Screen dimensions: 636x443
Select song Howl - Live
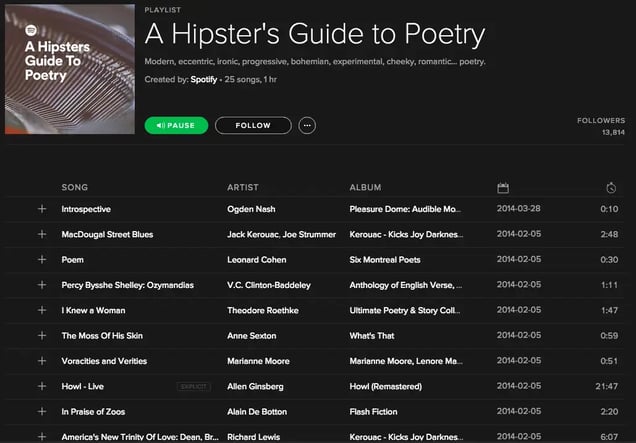coord(83,387)
